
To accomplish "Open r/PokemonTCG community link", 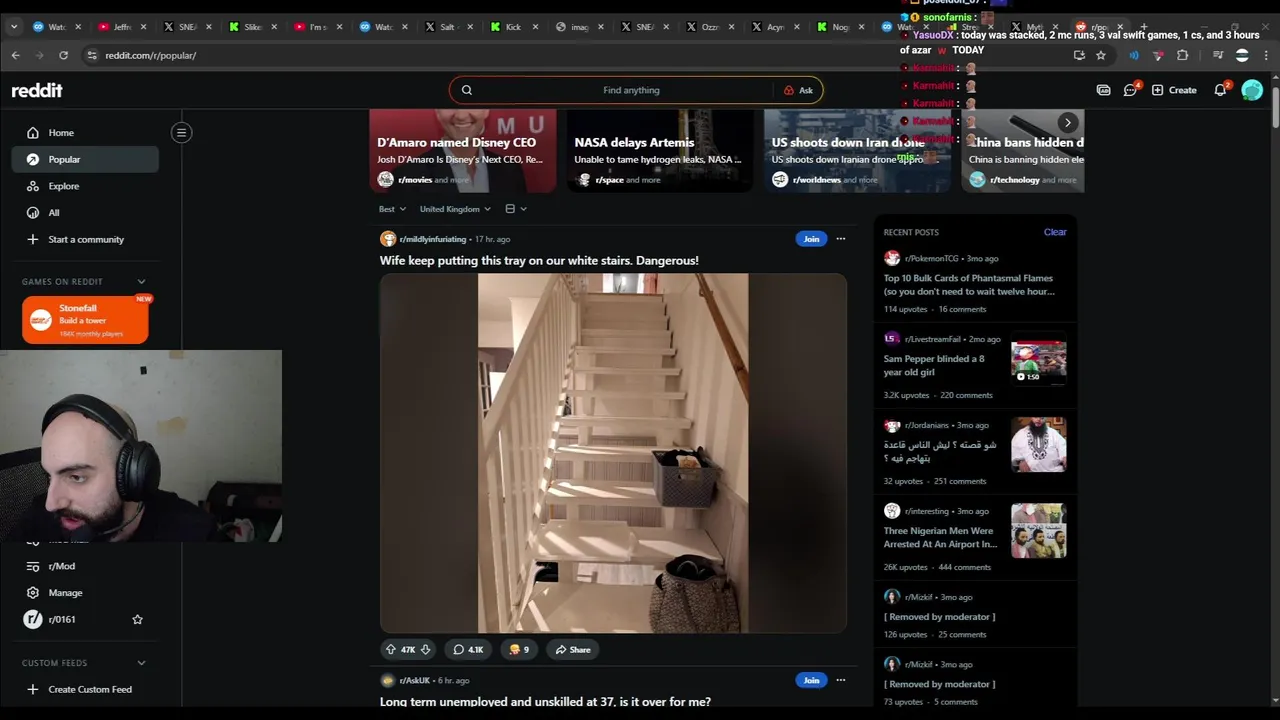I will [x=931, y=259].
